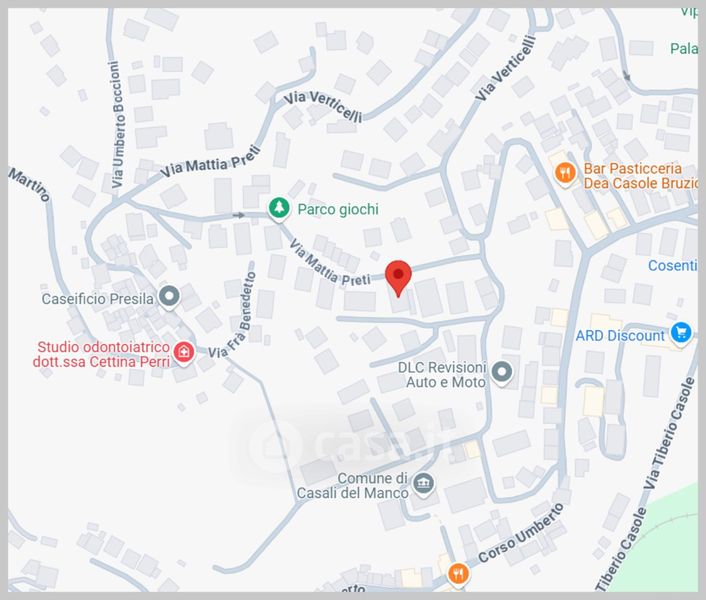Select the Studio odontoiatrico dott.ssa Cettina Perri label
Viewport: 706px width, 600px height.
point(102,354)
